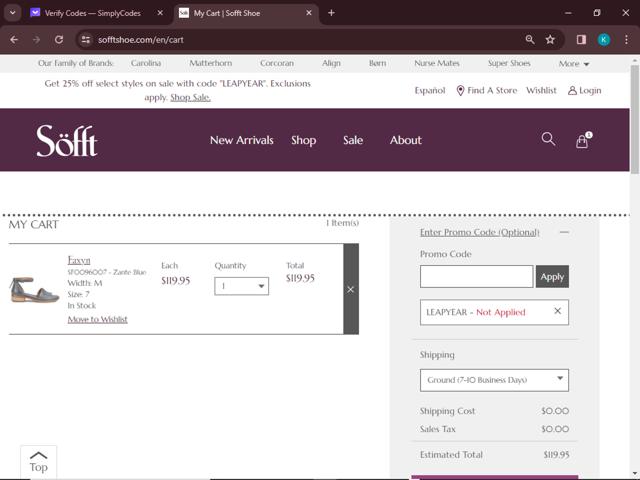Open Find A Store locator
The height and width of the screenshot is (480, 640).
(487, 90)
